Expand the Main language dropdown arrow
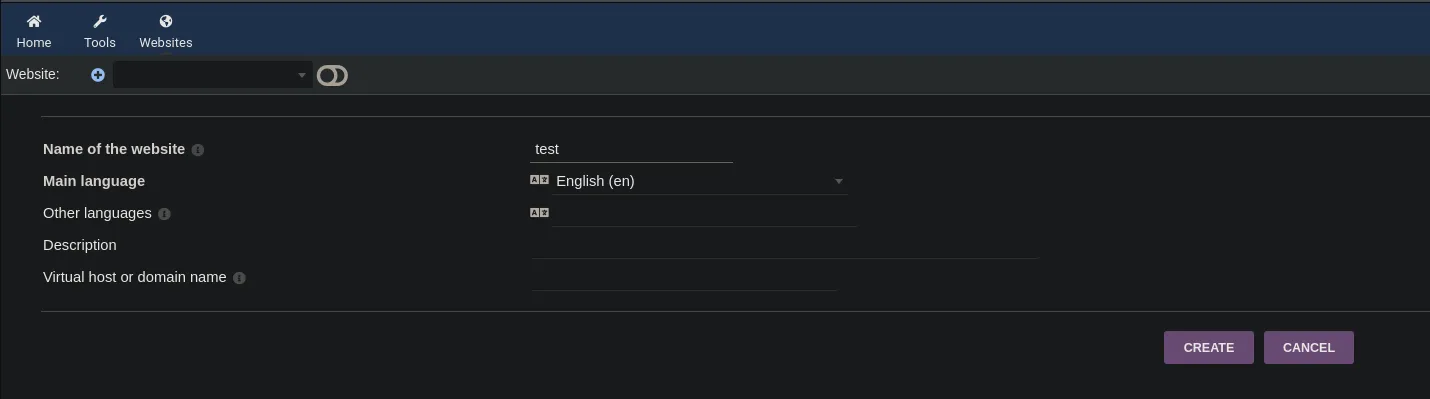This screenshot has width=1430, height=399. pos(839,182)
